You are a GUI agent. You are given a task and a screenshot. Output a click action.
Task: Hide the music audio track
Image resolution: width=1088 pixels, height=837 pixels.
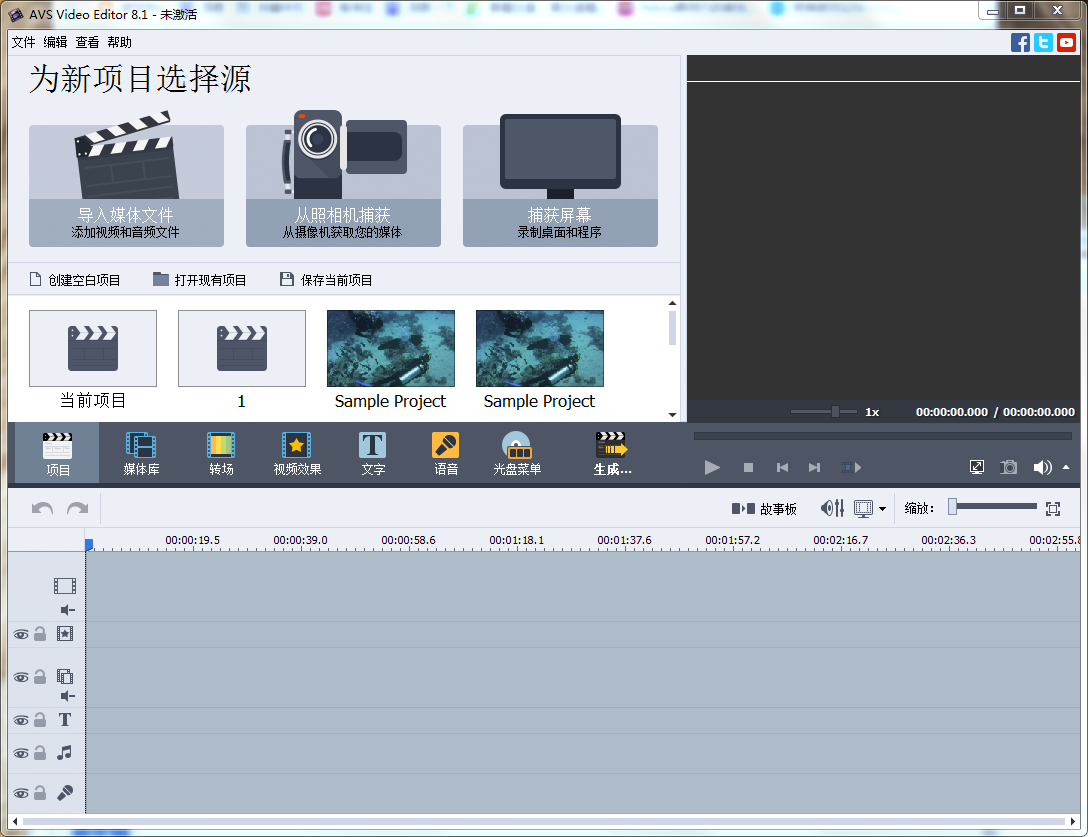point(22,753)
